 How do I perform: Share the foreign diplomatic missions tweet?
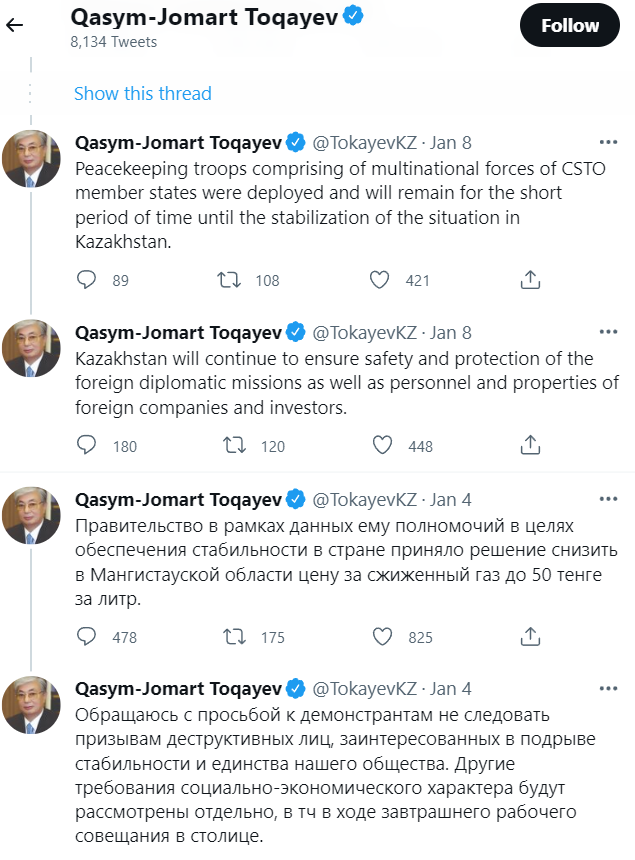point(531,446)
